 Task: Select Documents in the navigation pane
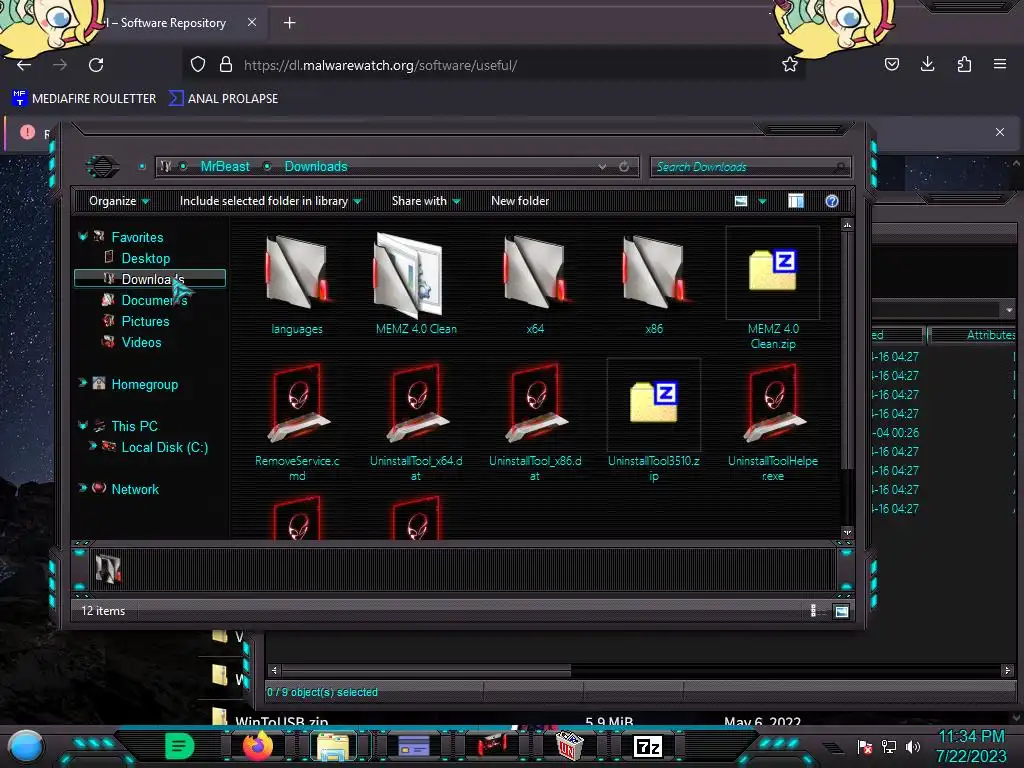pyautogui.click(x=154, y=300)
